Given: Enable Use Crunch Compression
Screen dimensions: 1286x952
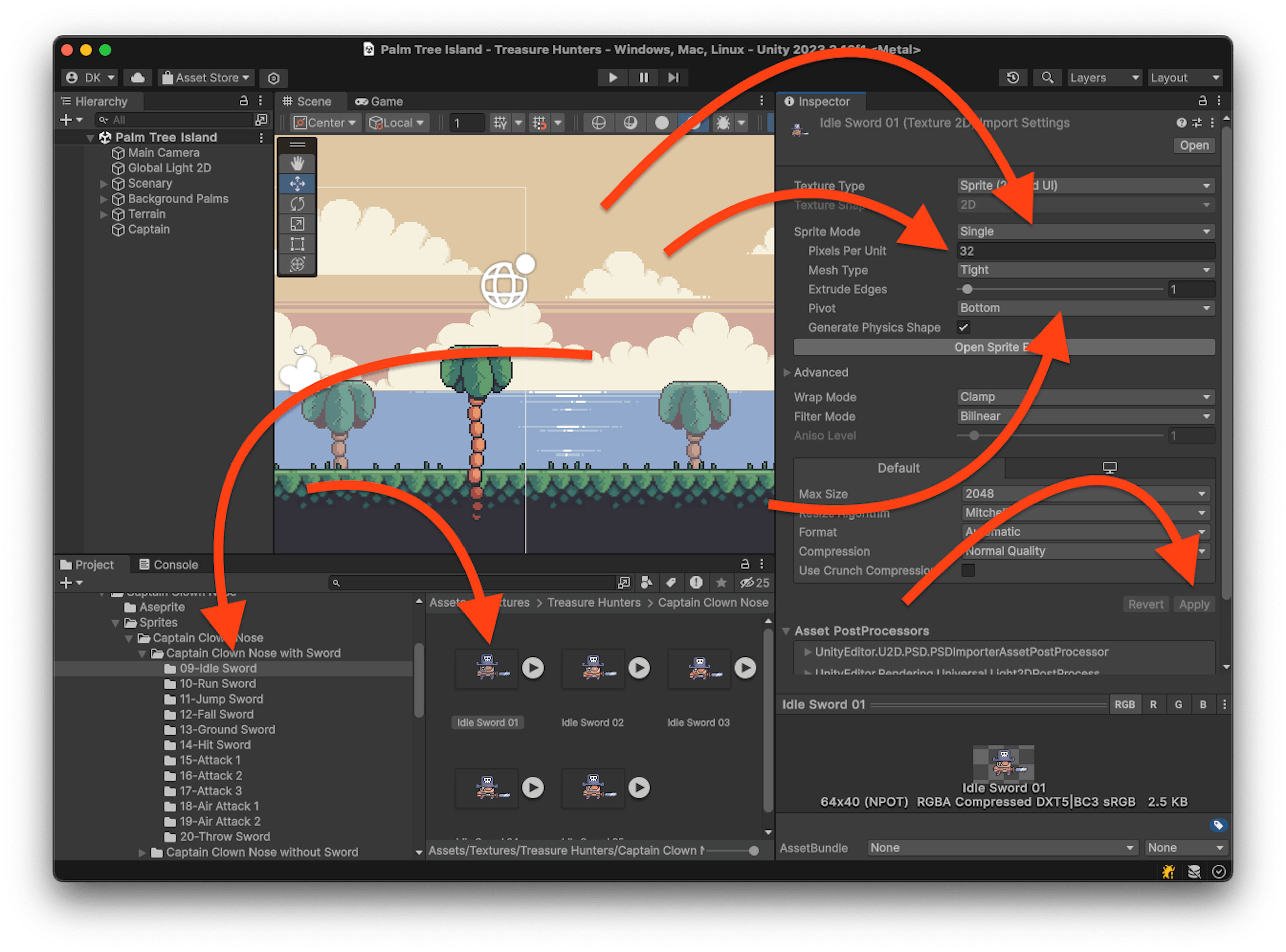Looking at the screenshot, I should [968, 570].
